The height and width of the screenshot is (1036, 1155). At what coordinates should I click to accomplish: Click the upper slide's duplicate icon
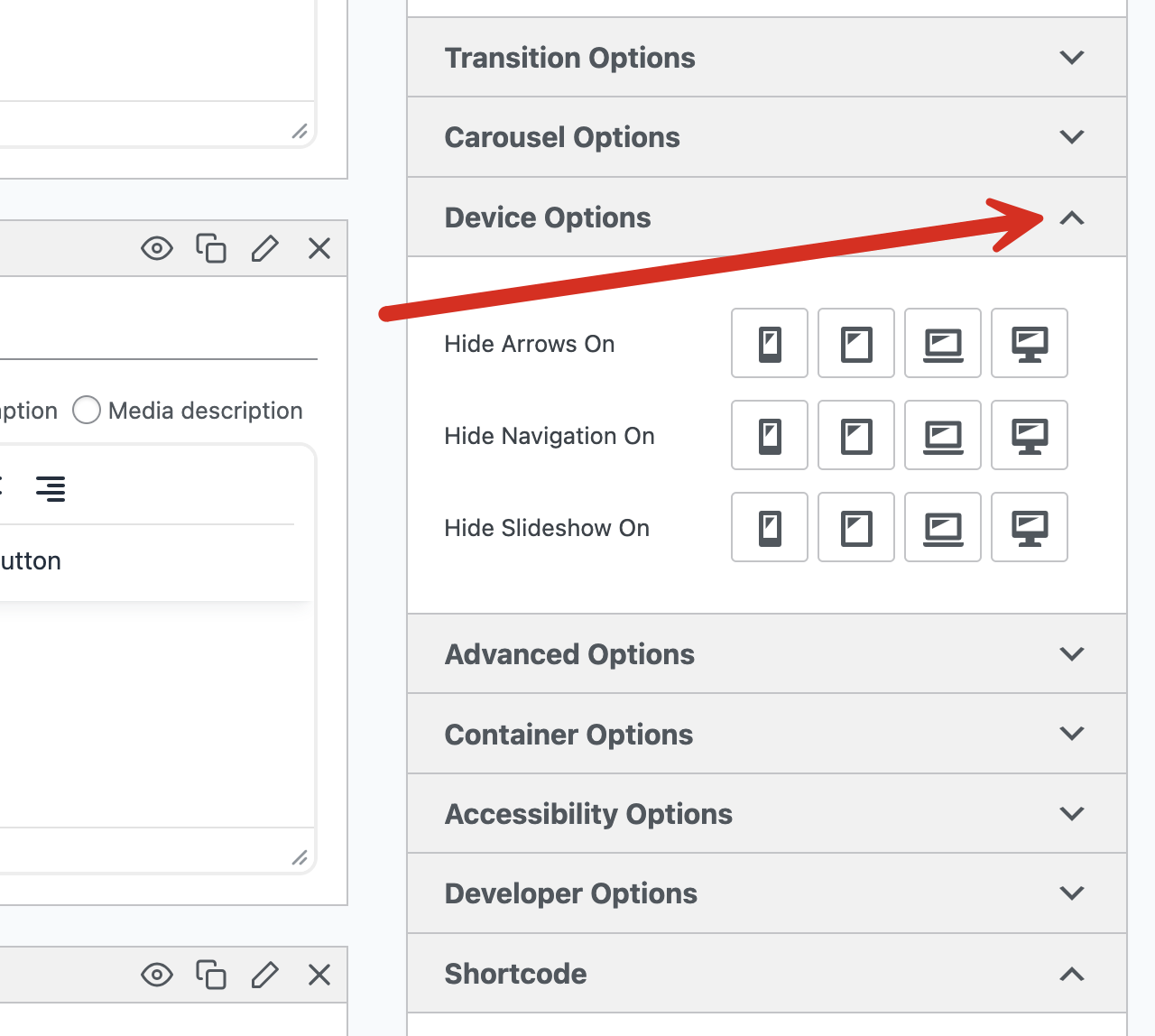[211, 248]
